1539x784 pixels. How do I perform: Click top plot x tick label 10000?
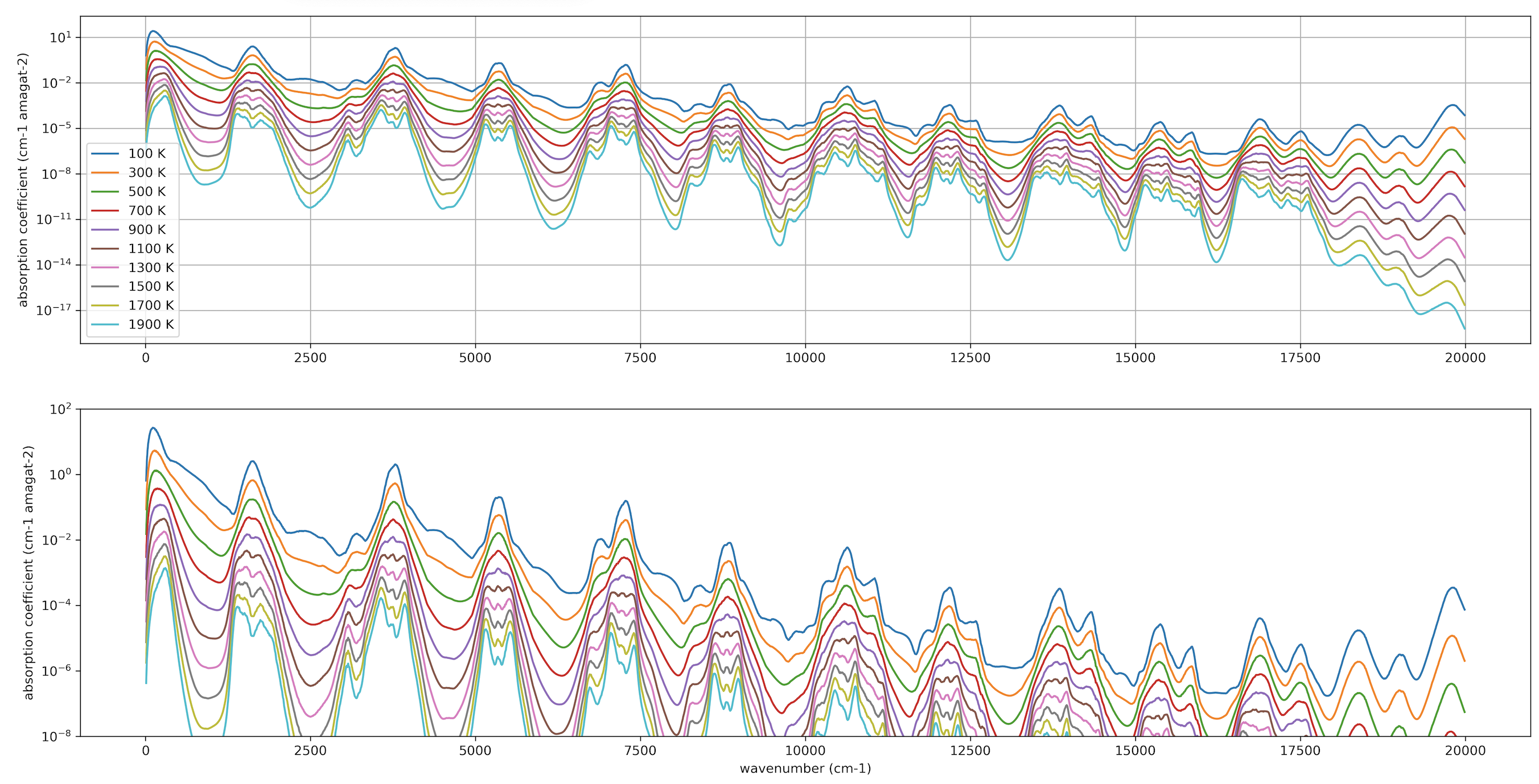click(805, 358)
